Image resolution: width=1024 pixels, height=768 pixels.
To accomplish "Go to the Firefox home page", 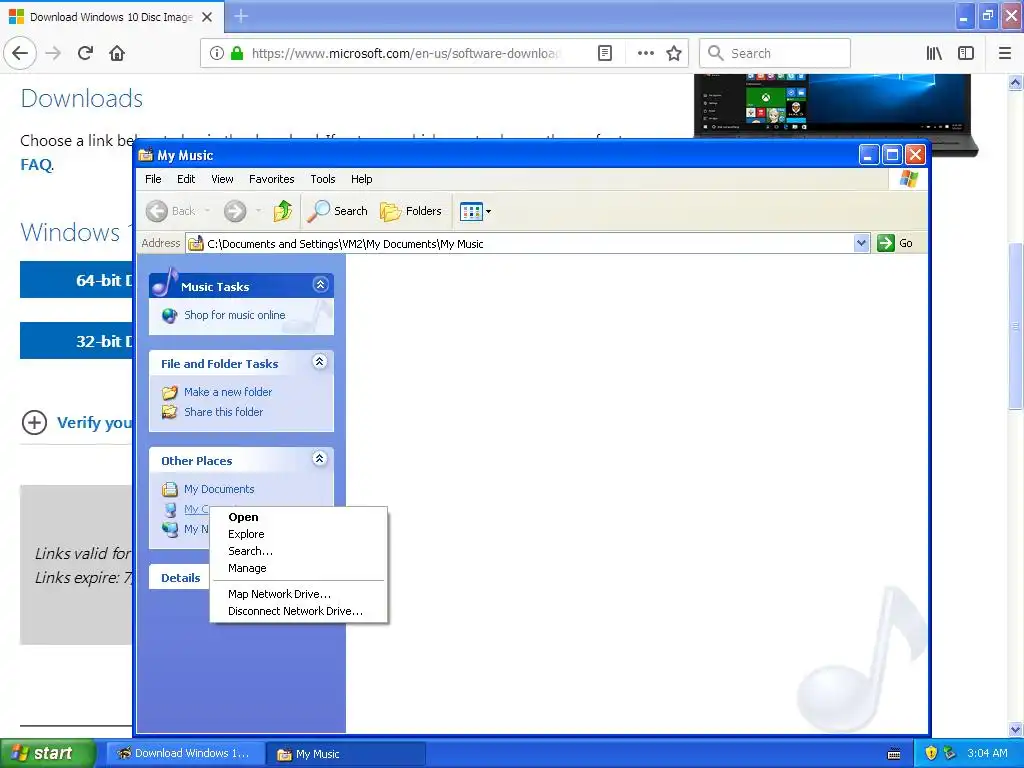I will coord(117,53).
